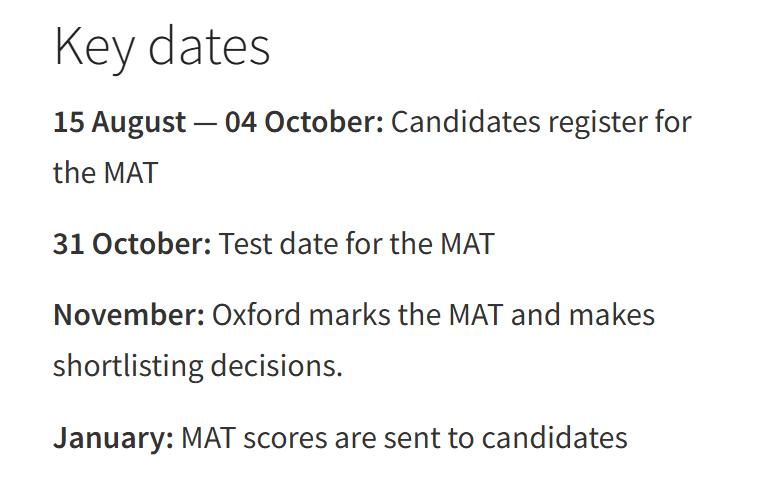Image resolution: width=768 pixels, height=479 pixels.
Task: Click the word "Candidates" in the registration line
Action: [465, 121]
